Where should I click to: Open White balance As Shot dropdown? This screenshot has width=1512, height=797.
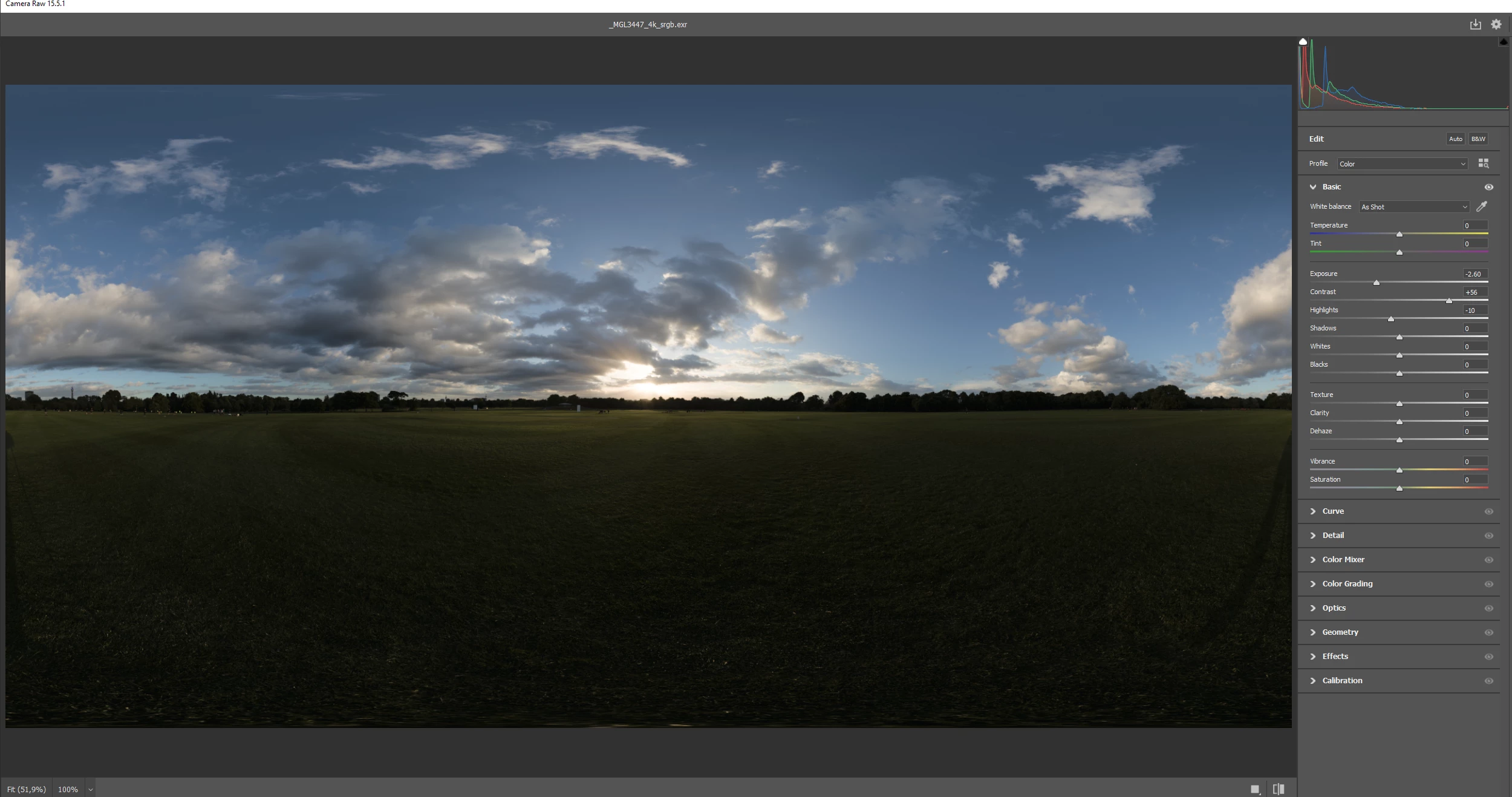coord(1413,207)
